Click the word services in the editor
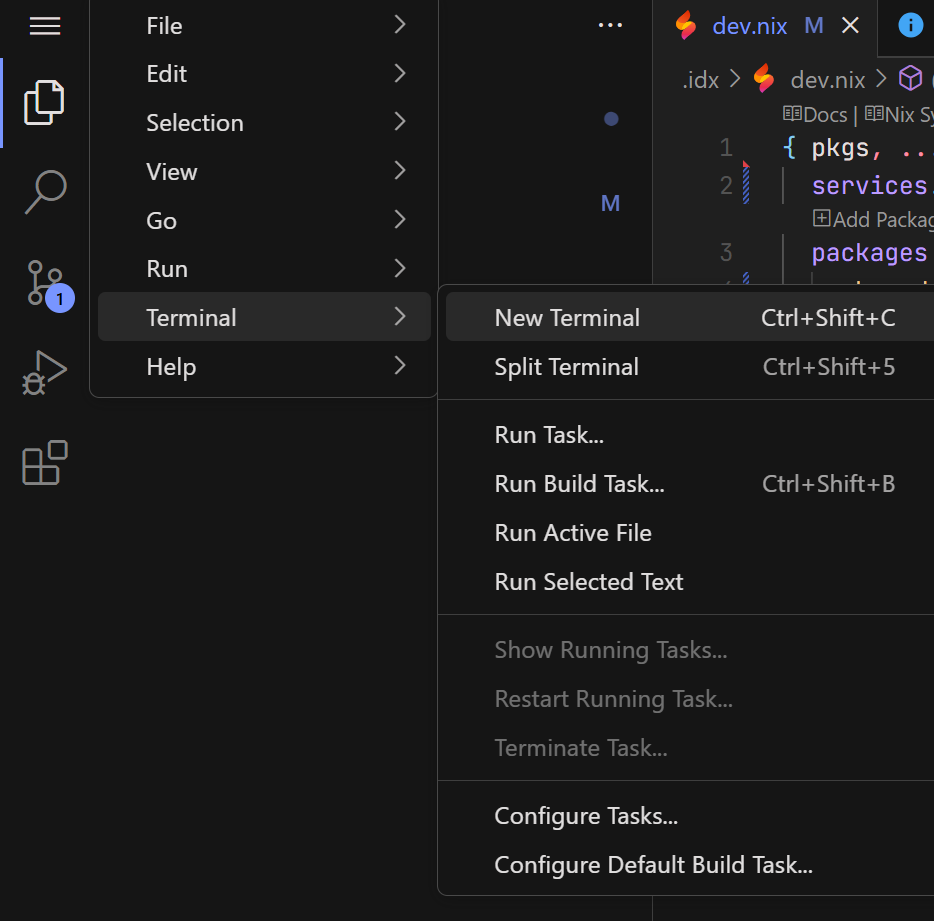The image size is (934, 921). click(x=869, y=186)
